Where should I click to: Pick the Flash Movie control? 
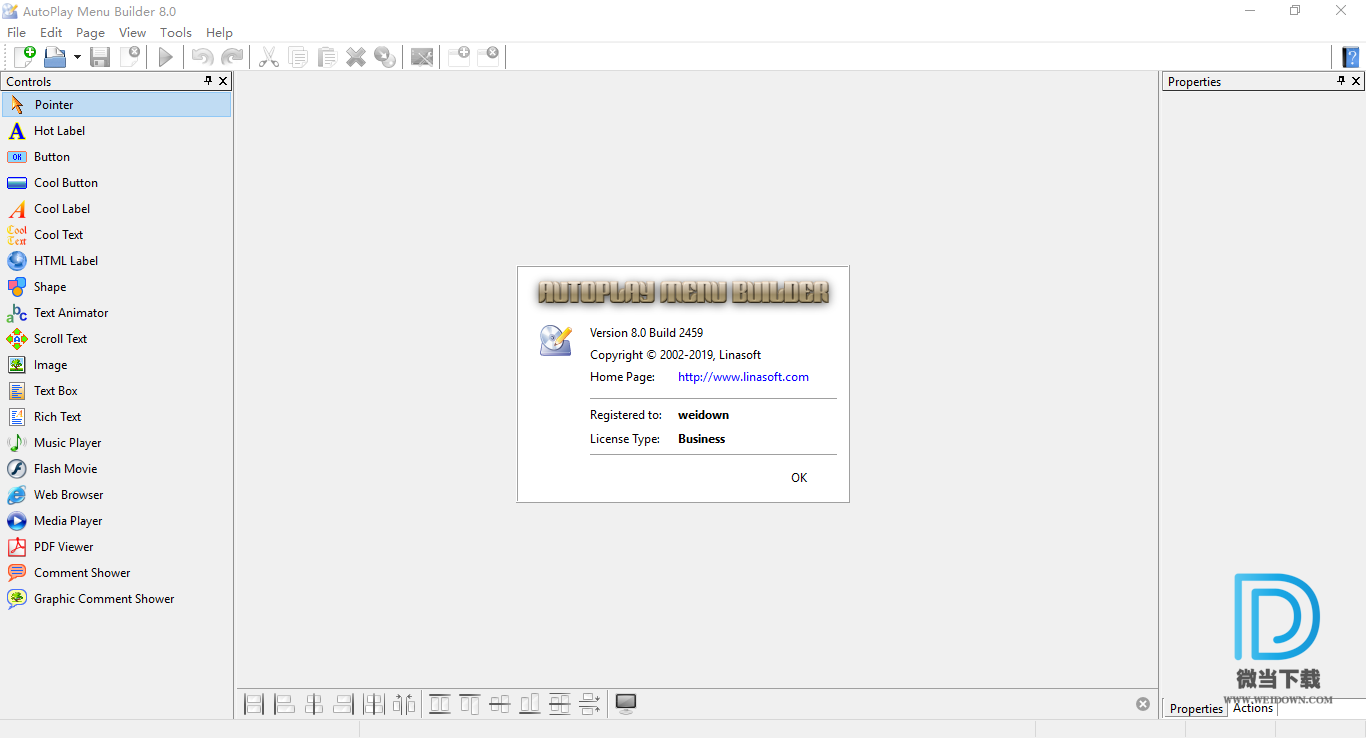pyautogui.click(x=116, y=469)
